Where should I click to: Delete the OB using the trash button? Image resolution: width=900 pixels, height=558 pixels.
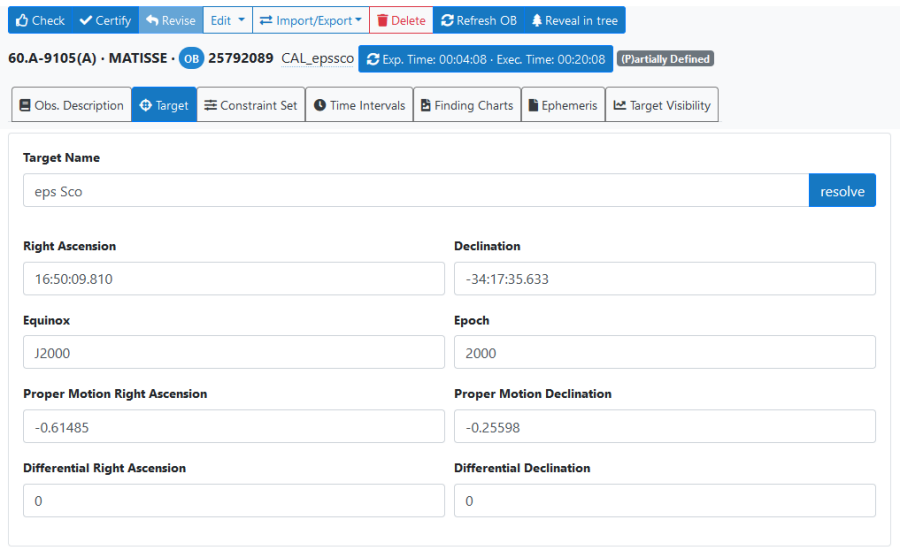401,20
